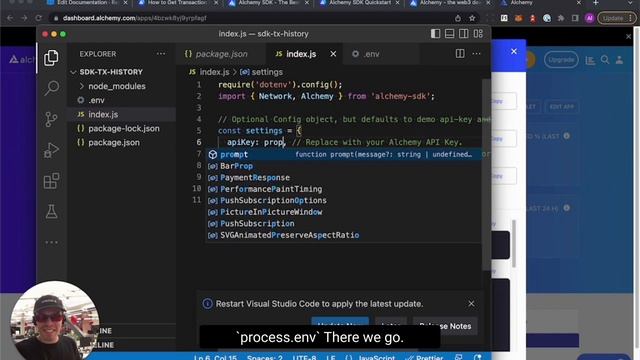Open browser extensions puzzle icon

(x=561, y=18)
